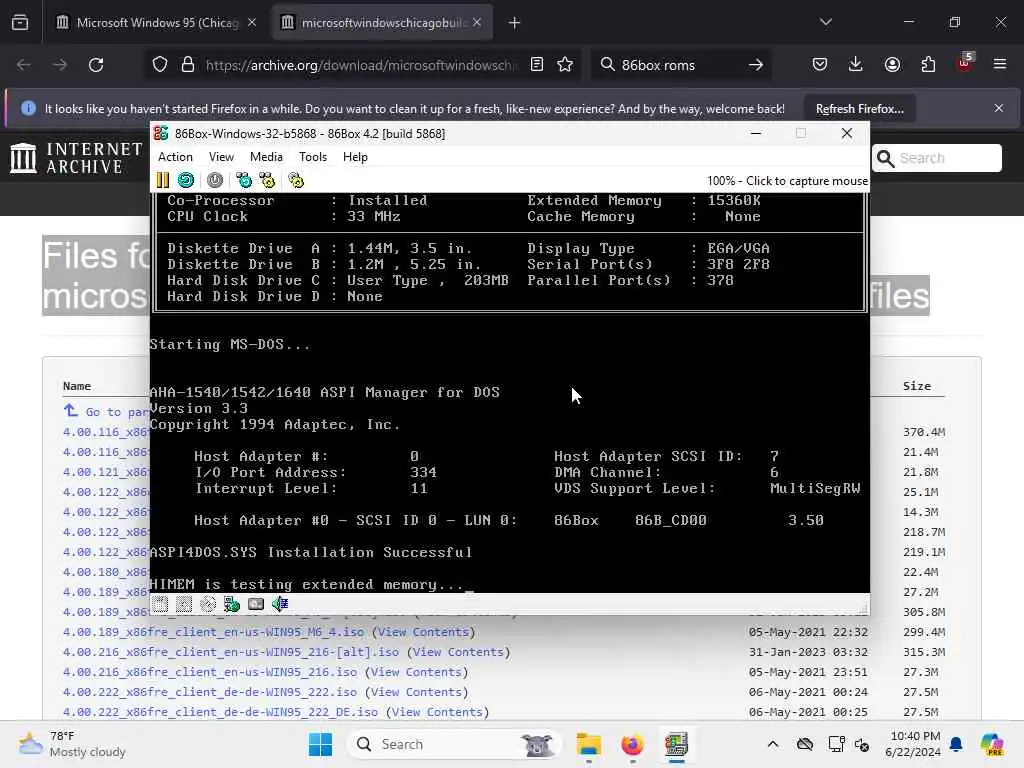Open the Firefox downloads panel
The width and height of the screenshot is (1024, 768).
pos(856,65)
